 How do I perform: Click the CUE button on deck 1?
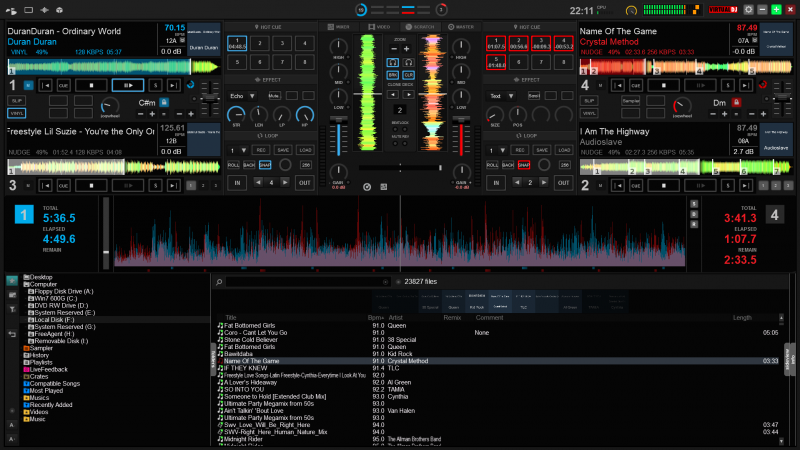[x=63, y=86]
